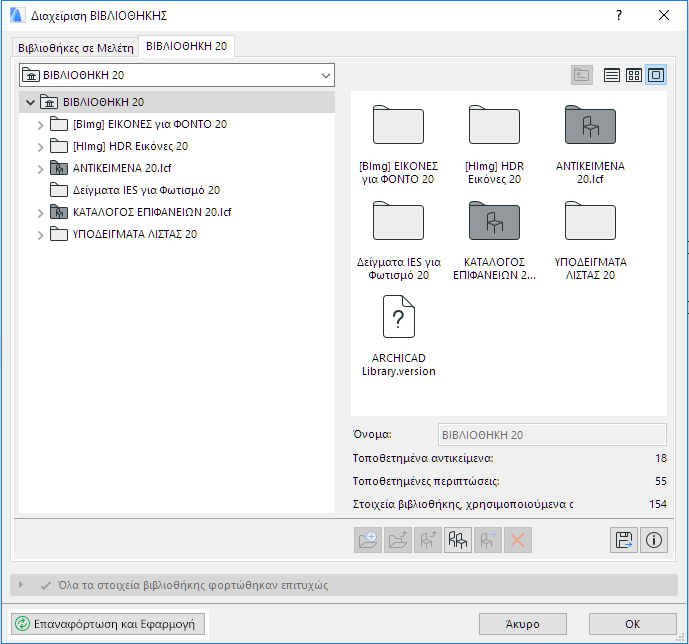This screenshot has width=689, height=644.
Task: Select large preview view icon
Action: pyautogui.click(x=656, y=75)
